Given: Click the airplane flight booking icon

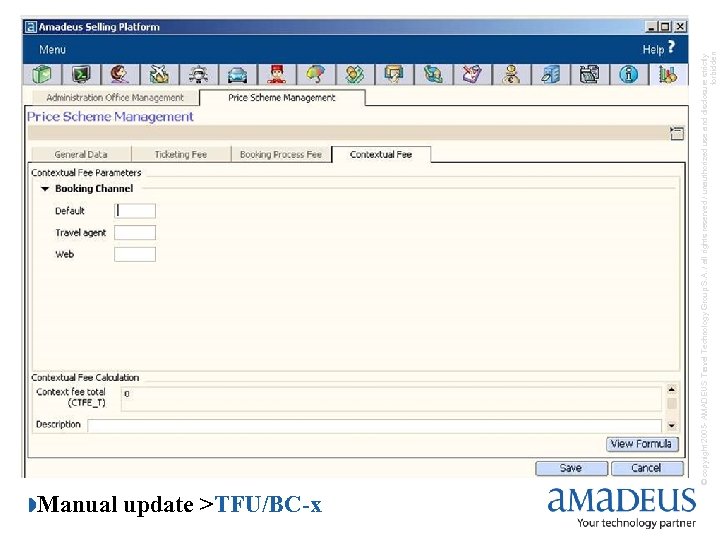Looking at the screenshot, I should pyautogui.click(x=159, y=74).
